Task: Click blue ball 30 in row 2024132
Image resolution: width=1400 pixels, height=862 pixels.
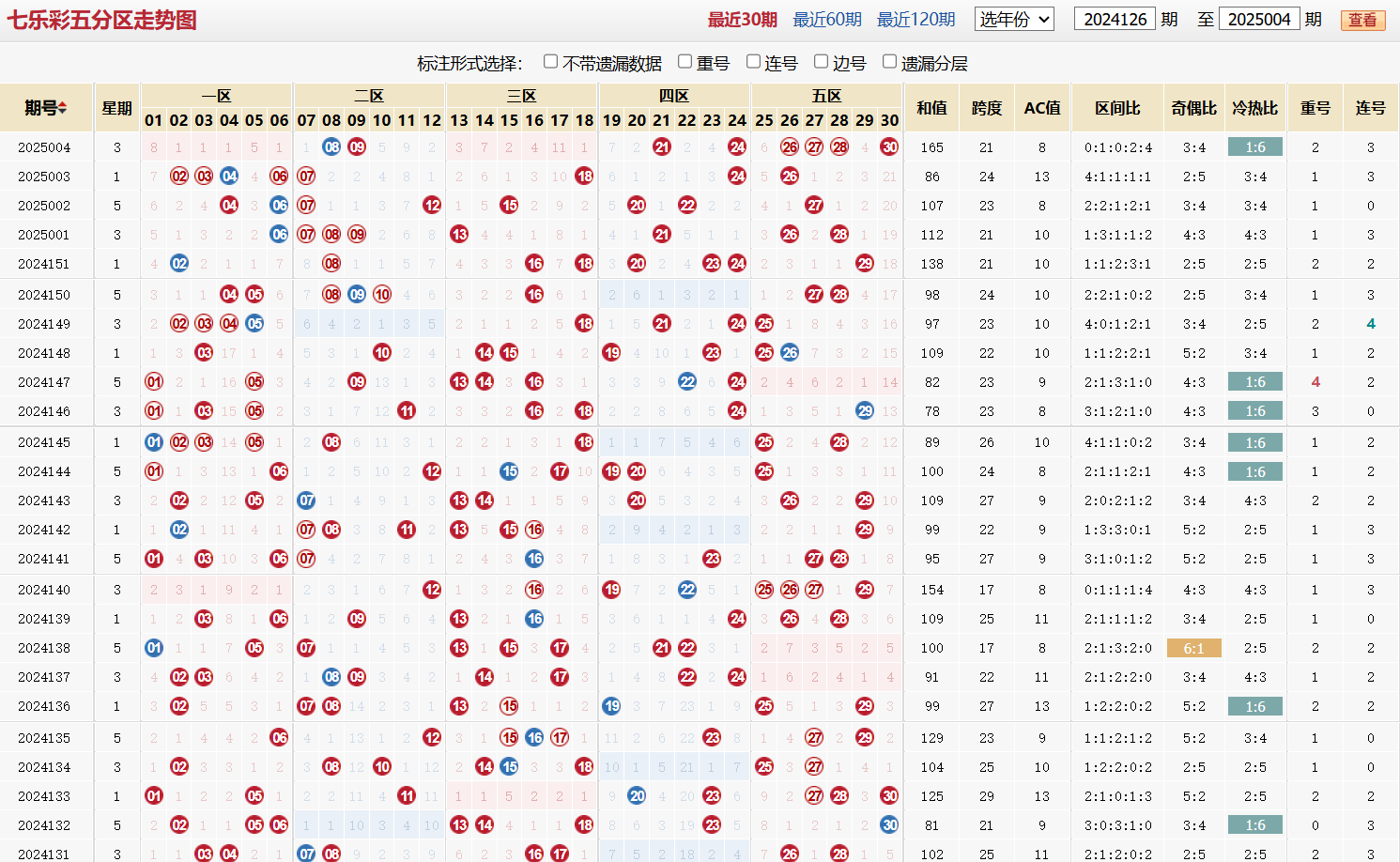Action: tap(889, 824)
